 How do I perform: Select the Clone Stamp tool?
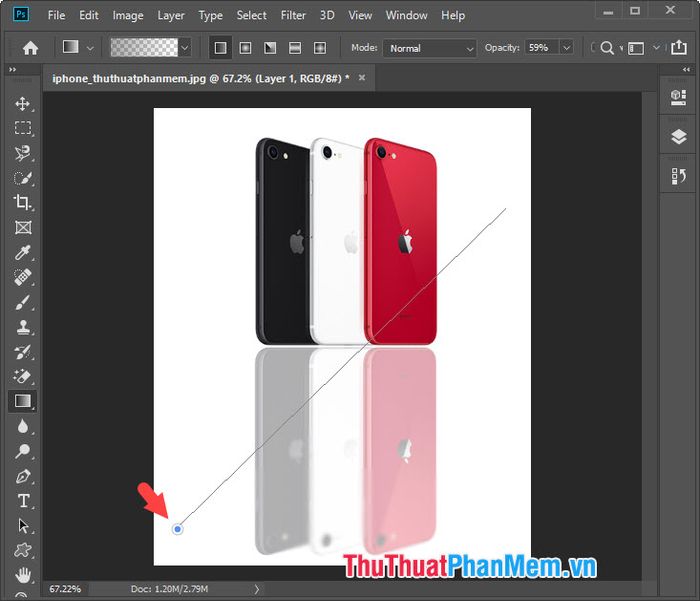click(22, 327)
